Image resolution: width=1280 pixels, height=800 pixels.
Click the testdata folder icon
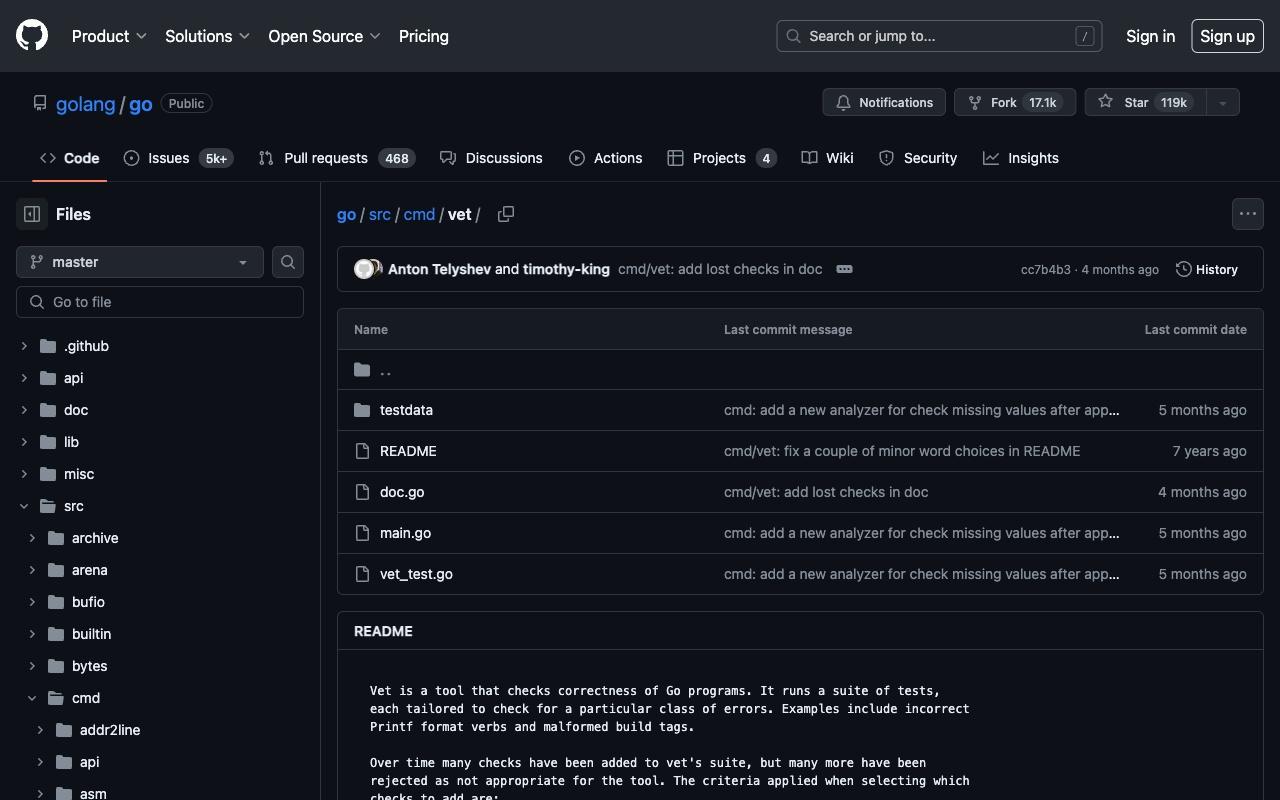pyautogui.click(x=362, y=410)
